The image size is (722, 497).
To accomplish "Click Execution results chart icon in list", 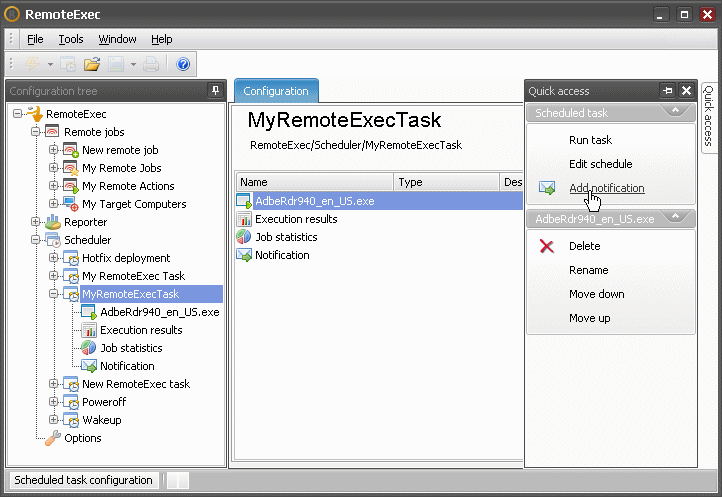I will click(x=244, y=219).
